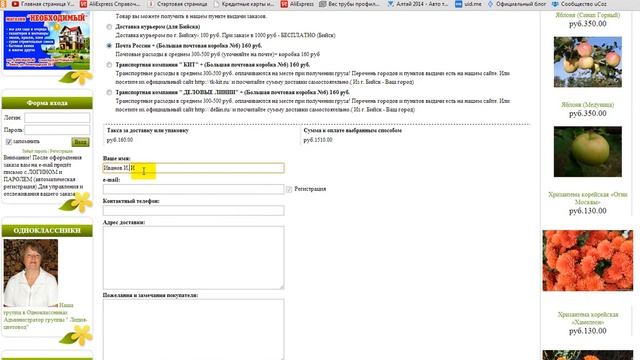
Task: Click the 'руб.160.00' delivery fee value
Action: [120, 140]
